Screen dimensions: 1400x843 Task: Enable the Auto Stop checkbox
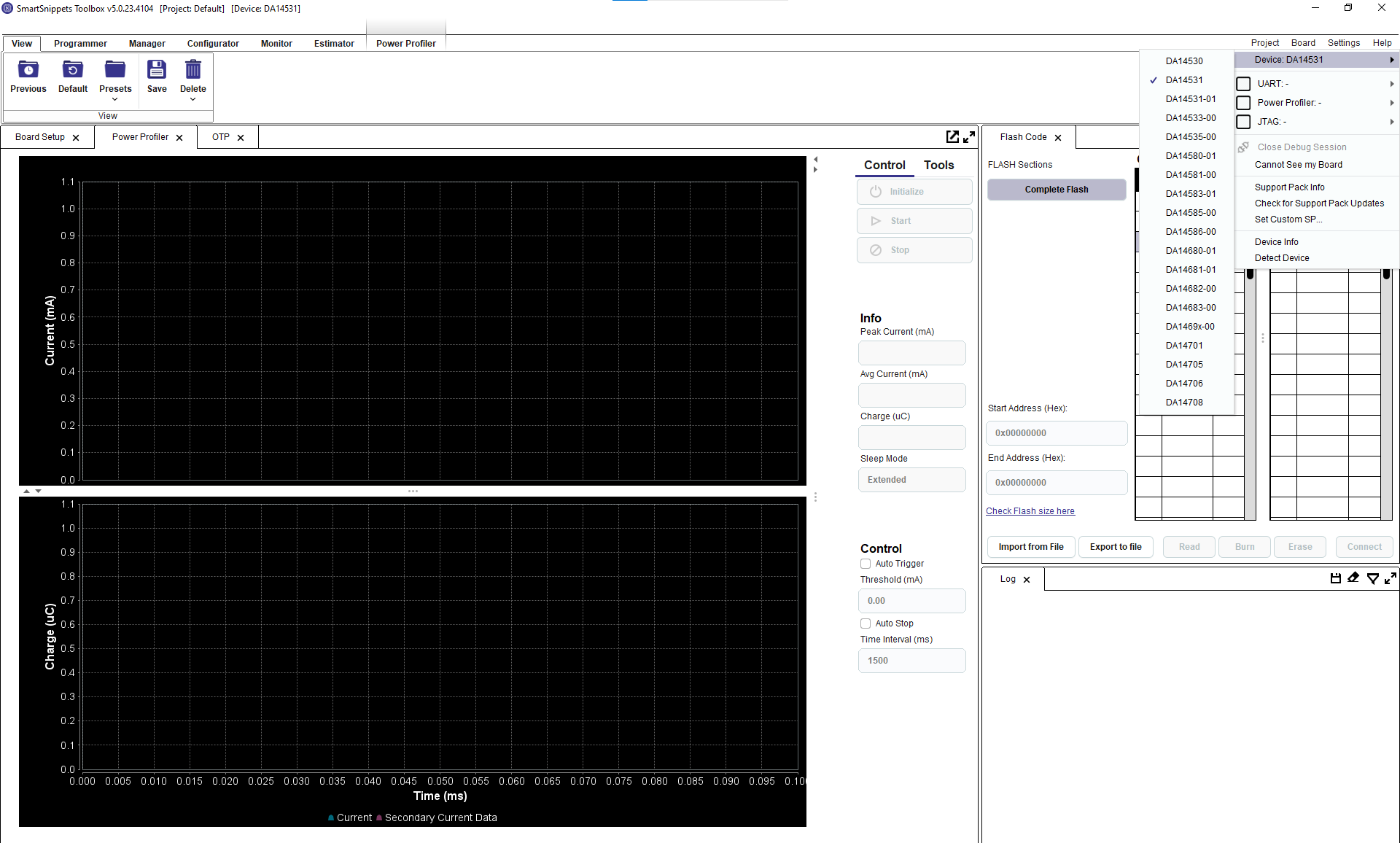(866, 623)
